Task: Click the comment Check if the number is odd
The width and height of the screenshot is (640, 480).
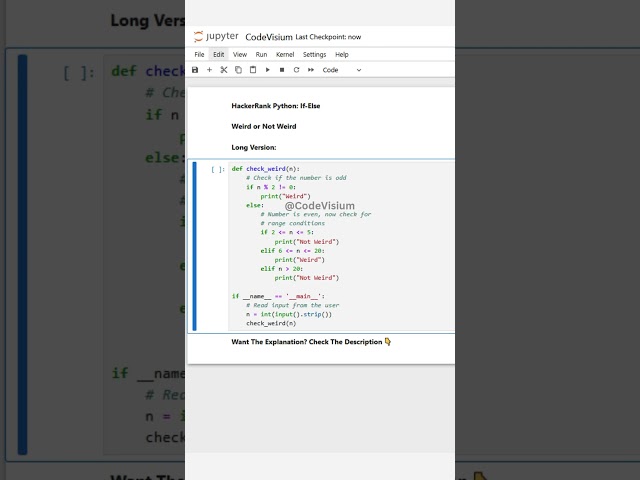Action: pyautogui.click(x=296, y=178)
